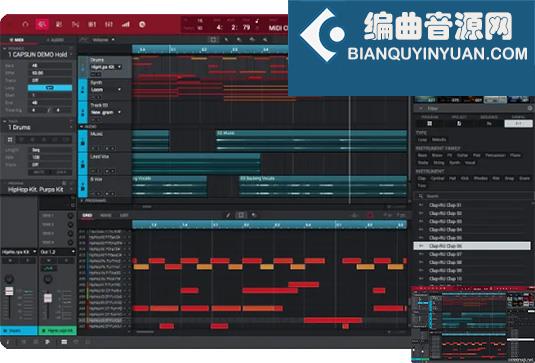This screenshot has width=535, height=363.
Task: Open Volume automation dropdown
Action: pyautogui.click(x=103, y=40)
